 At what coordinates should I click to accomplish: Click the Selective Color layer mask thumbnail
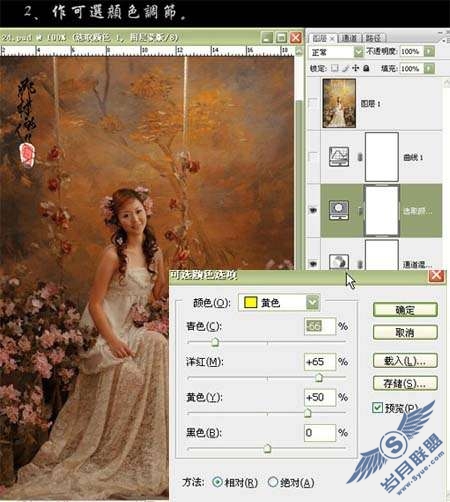(382, 210)
